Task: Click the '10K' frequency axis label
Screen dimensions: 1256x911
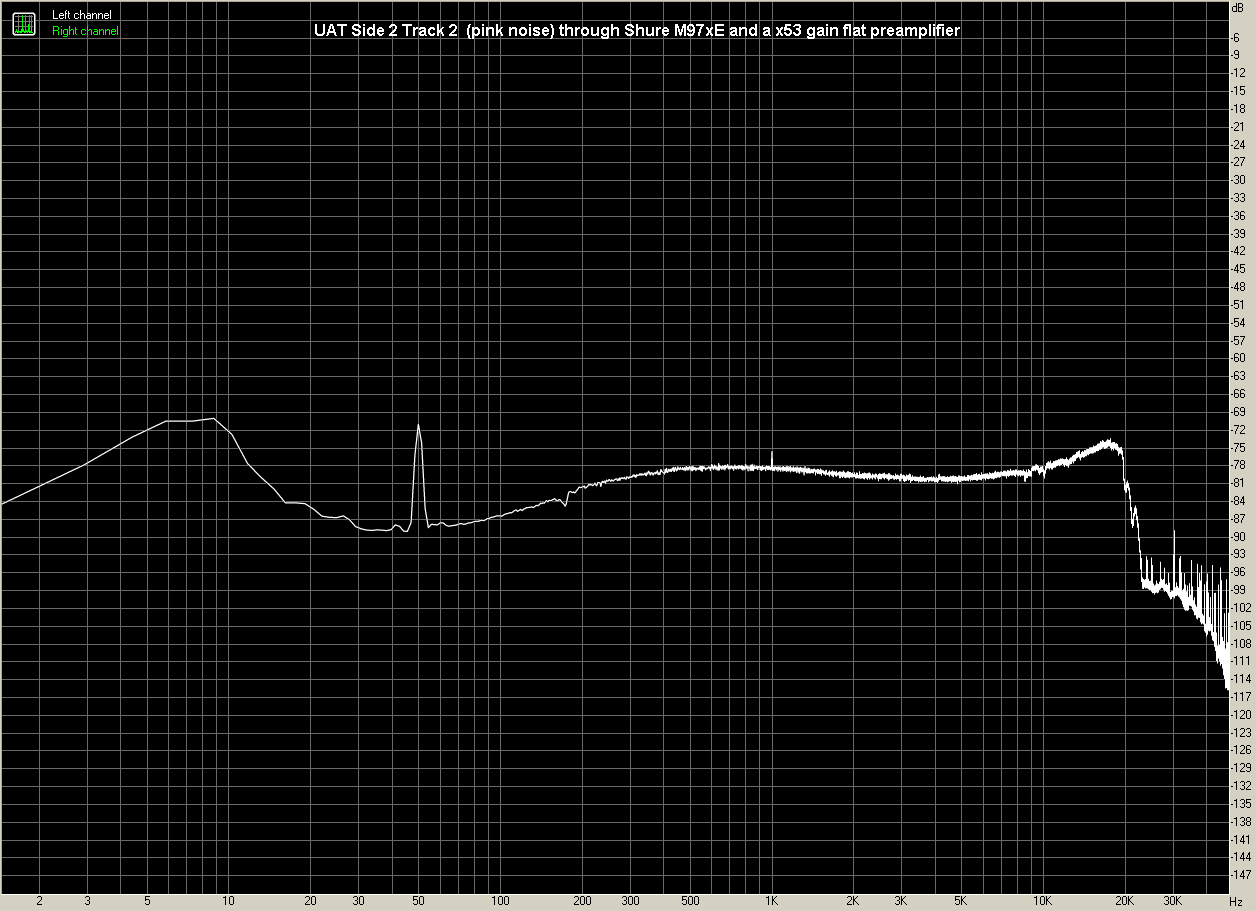Action: pyautogui.click(x=1043, y=901)
